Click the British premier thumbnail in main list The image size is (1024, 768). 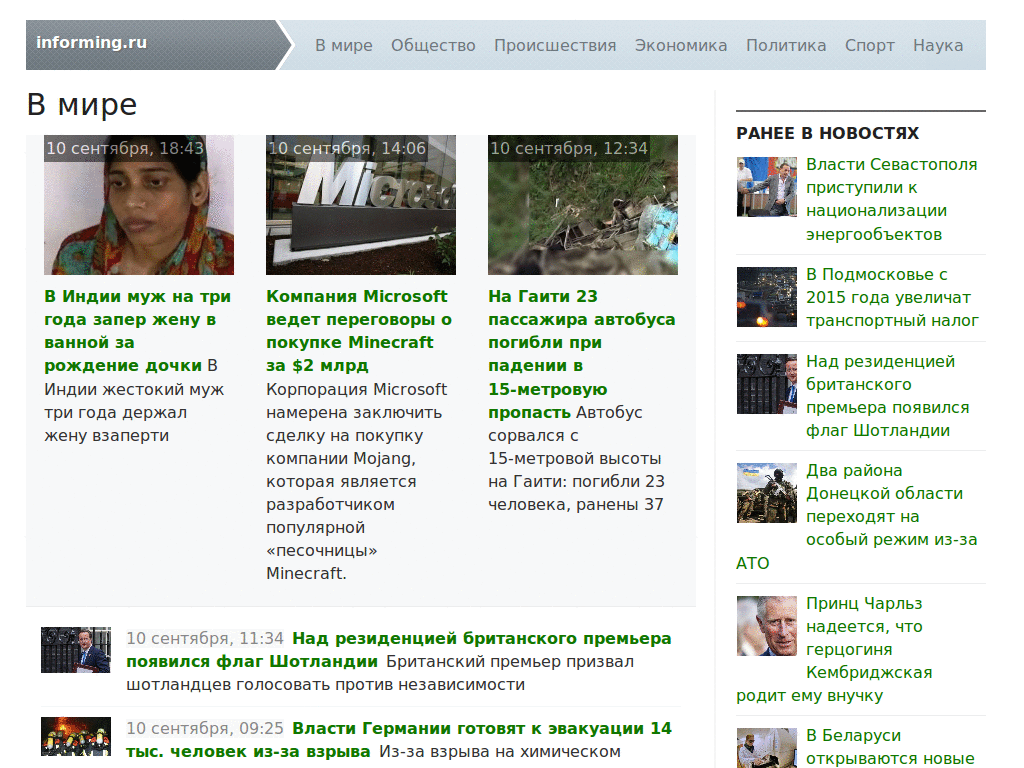(x=76, y=650)
